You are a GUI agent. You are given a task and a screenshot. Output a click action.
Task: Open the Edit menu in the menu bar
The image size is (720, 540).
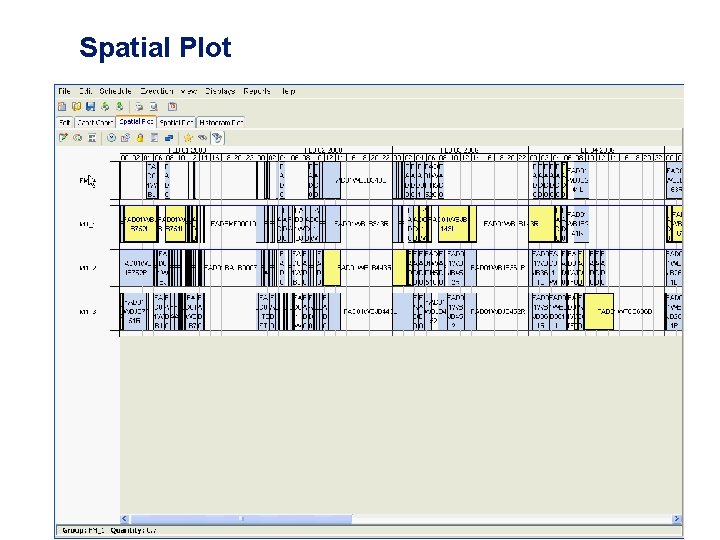(85, 91)
